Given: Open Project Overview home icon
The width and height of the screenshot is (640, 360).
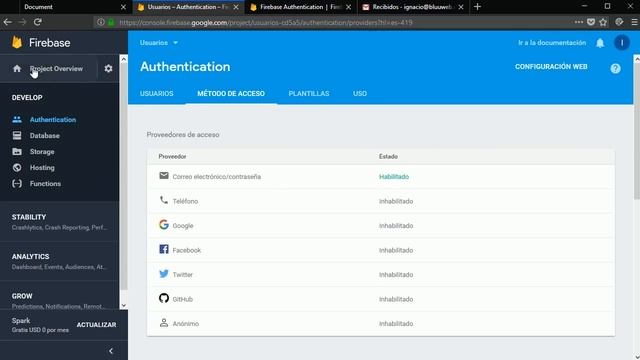Looking at the screenshot, I should point(17,69).
